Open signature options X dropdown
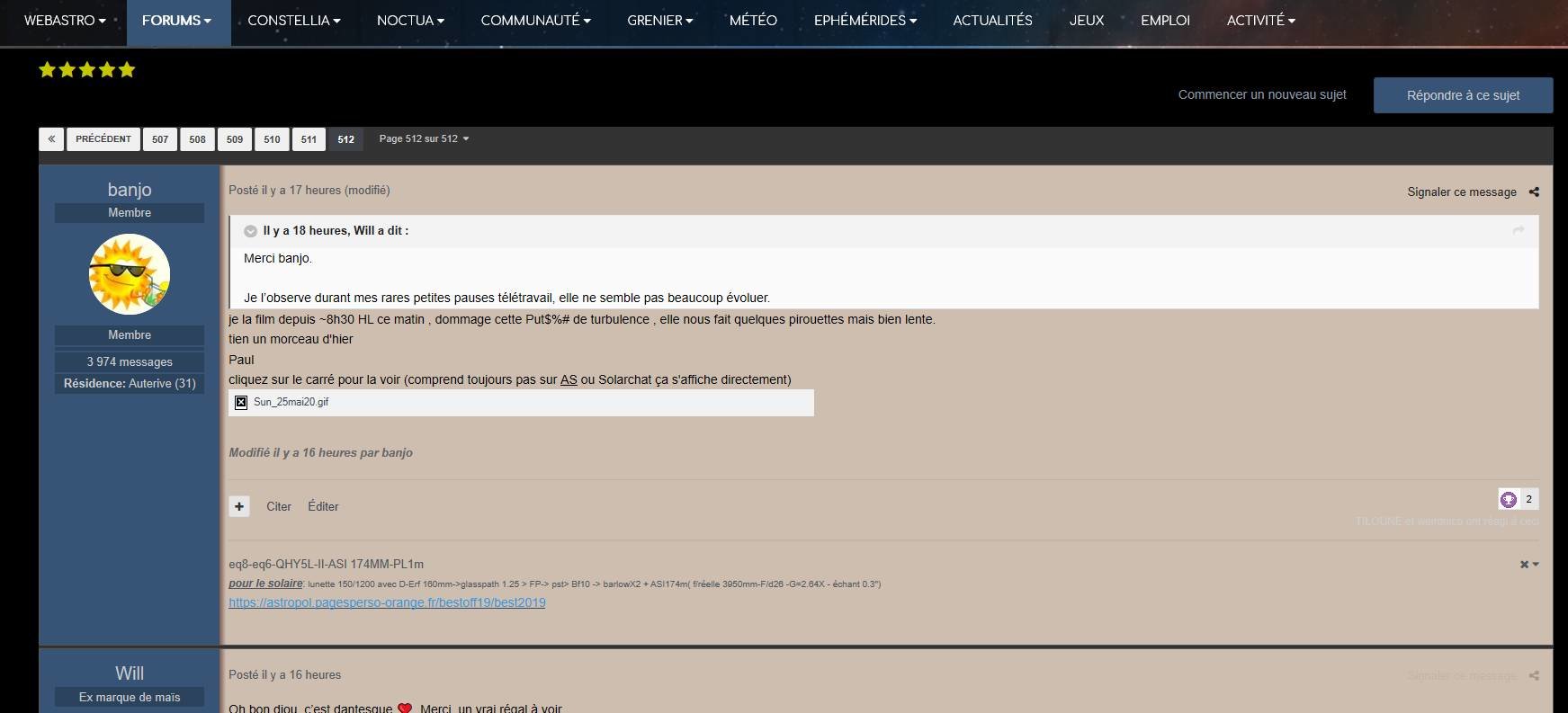The height and width of the screenshot is (713, 1568). coord(1529,565)
